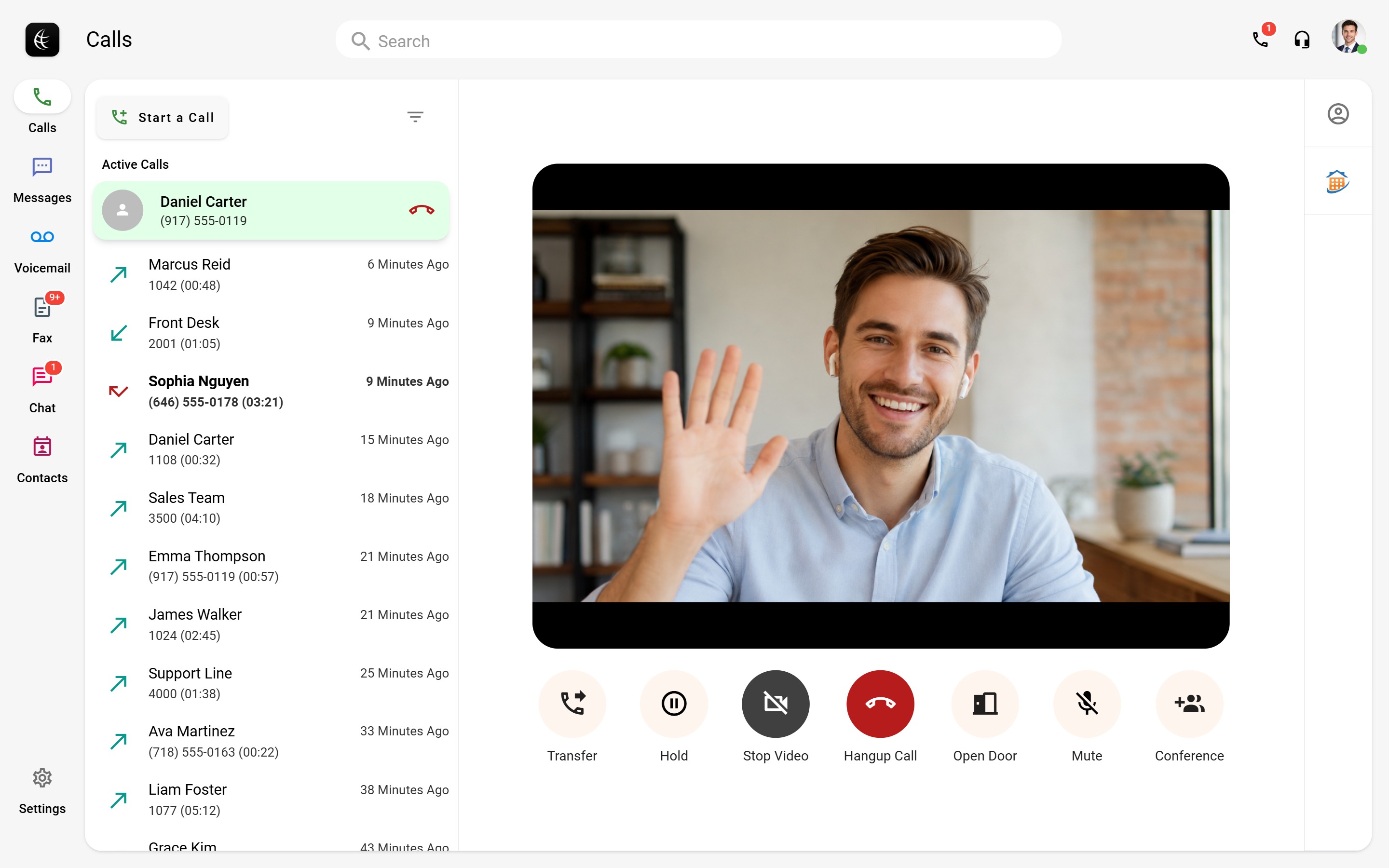Image resolution: width=1389 pixels, height=868 pixels.
Task: Select Daniel Carter 1108 call entry
Action: 271,449
